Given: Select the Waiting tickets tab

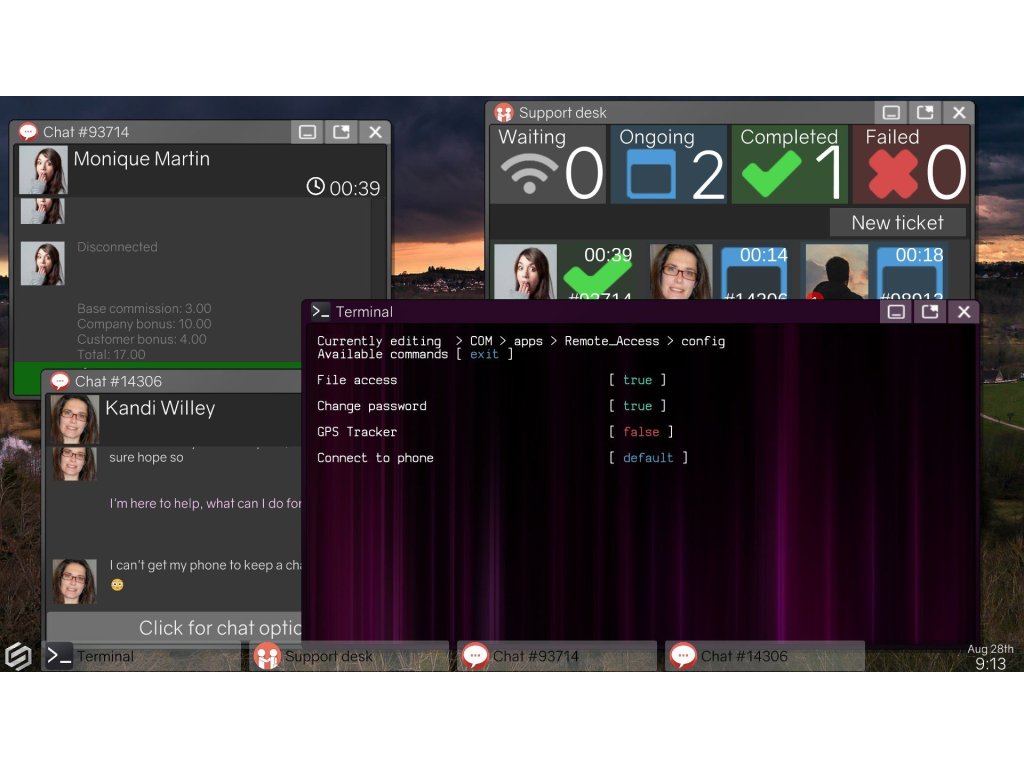Looking at the screenshot, I should (548, 164).
